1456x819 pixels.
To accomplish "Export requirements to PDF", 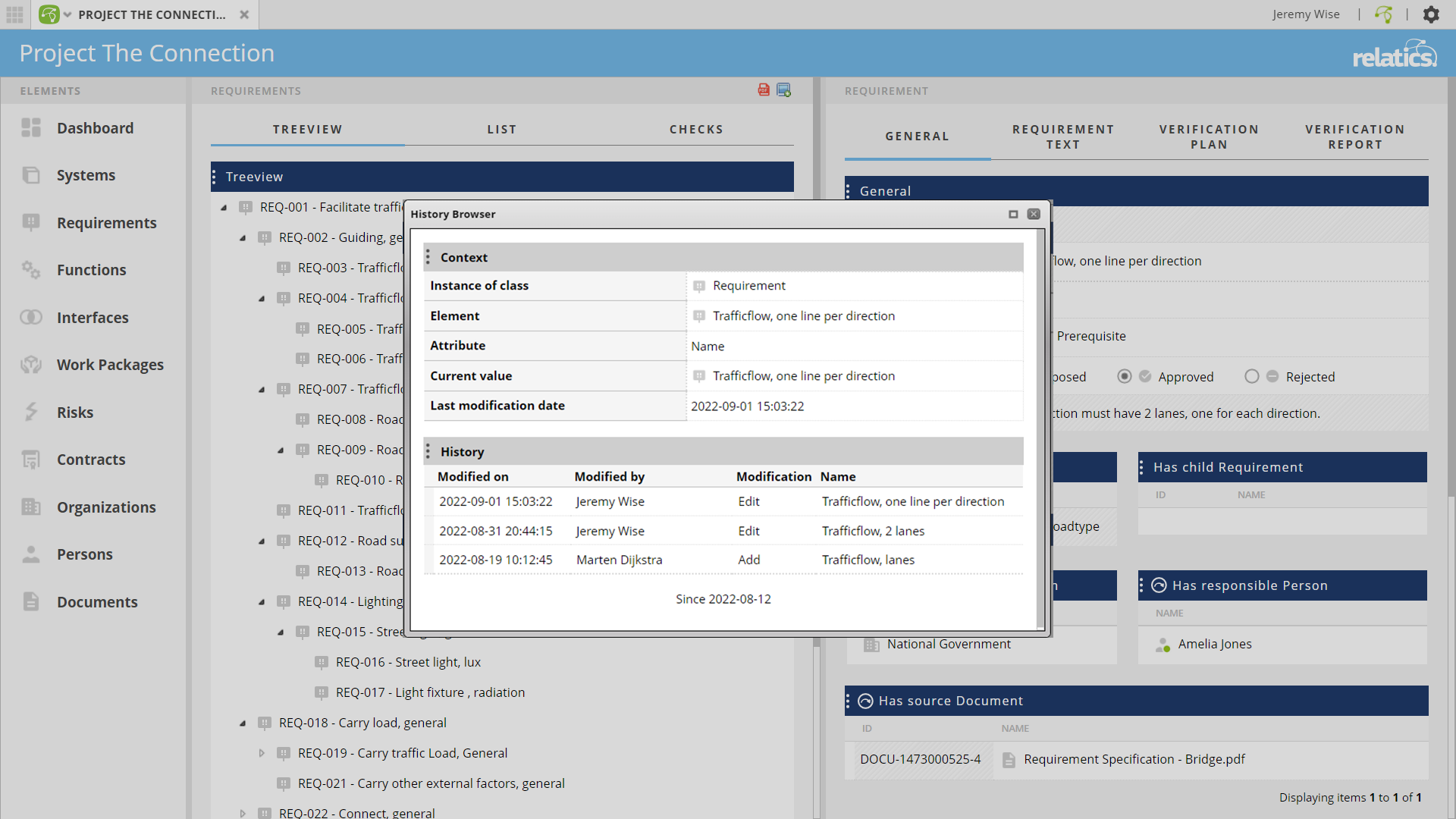I will 764,90.
